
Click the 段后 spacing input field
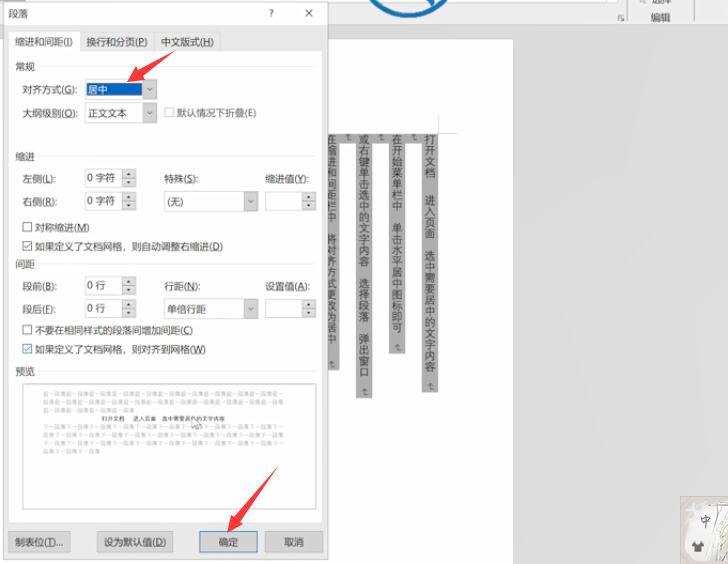click(104, 309)
